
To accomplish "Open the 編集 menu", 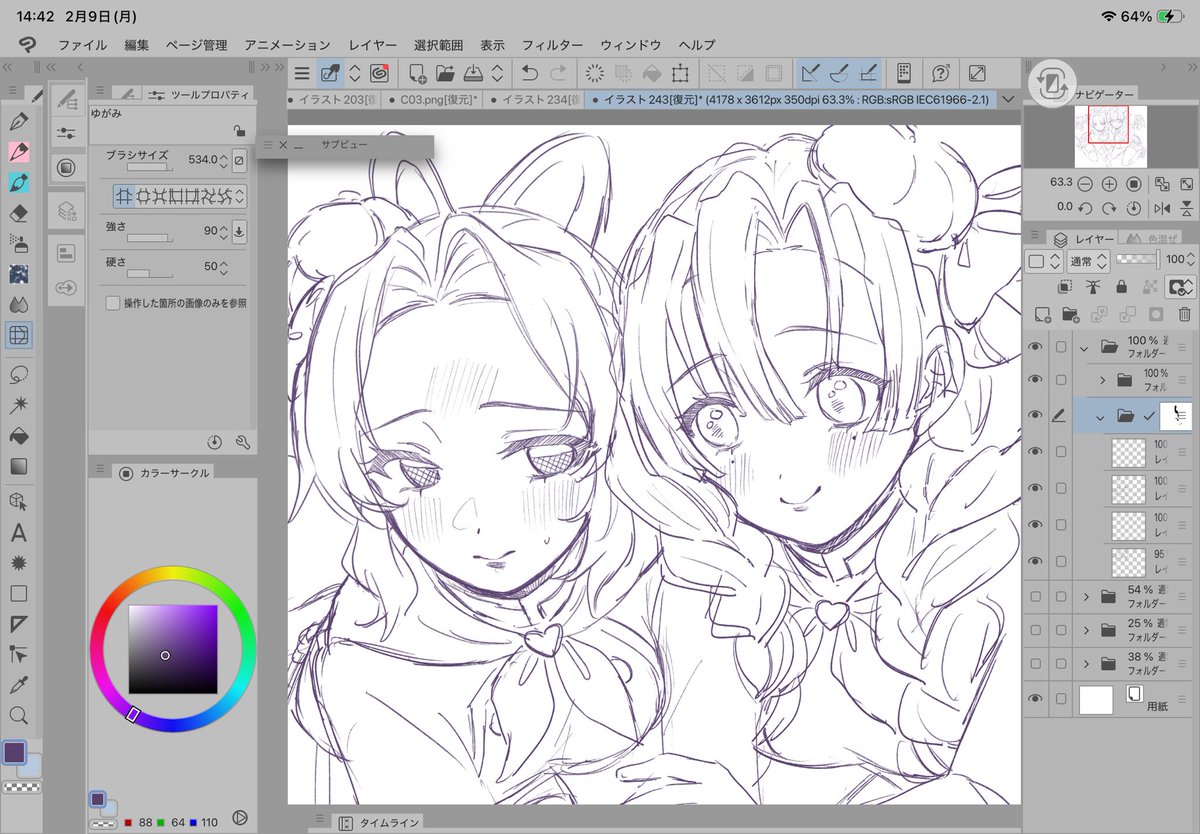I will click(x=137, y=45).
